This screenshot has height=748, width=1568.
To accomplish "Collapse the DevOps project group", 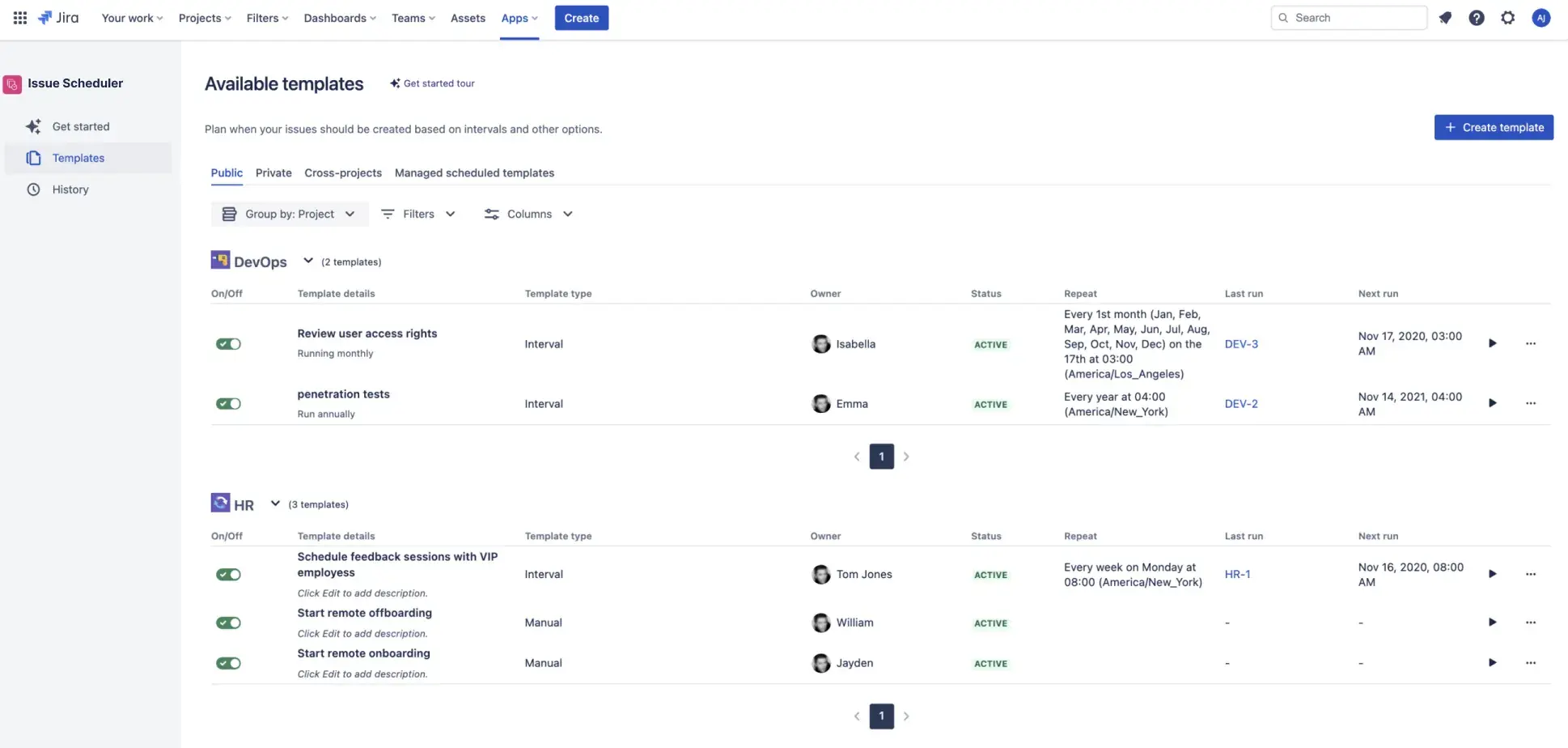I will pos(308,260).
